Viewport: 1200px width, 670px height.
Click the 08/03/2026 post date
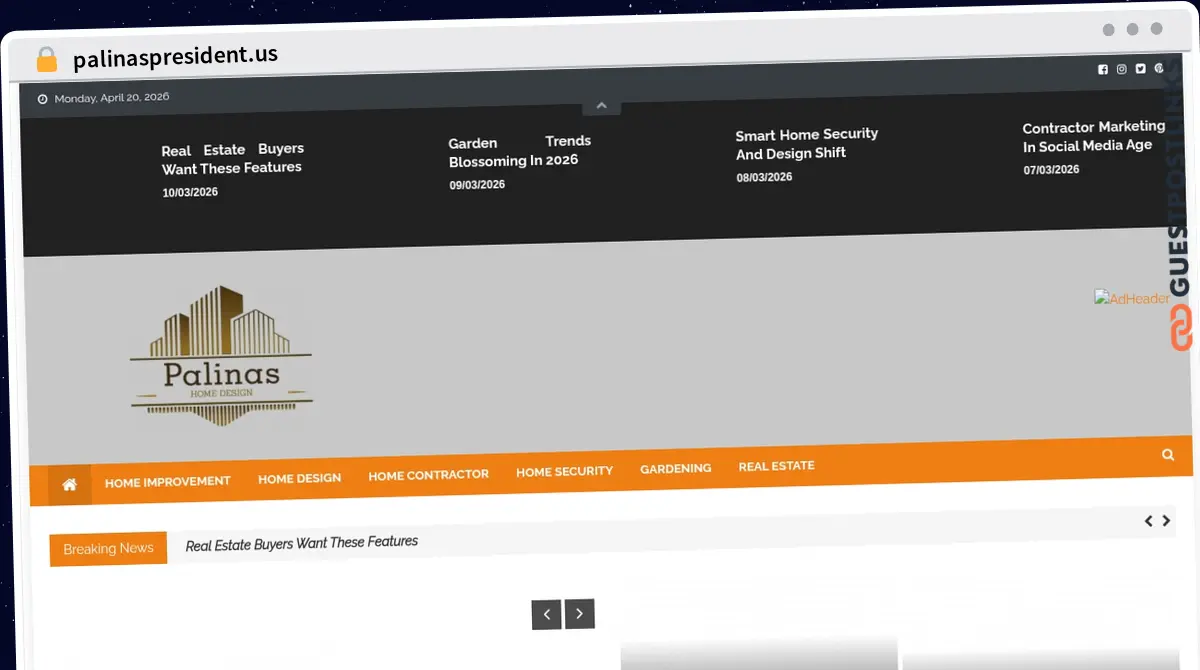pos(764,177)
